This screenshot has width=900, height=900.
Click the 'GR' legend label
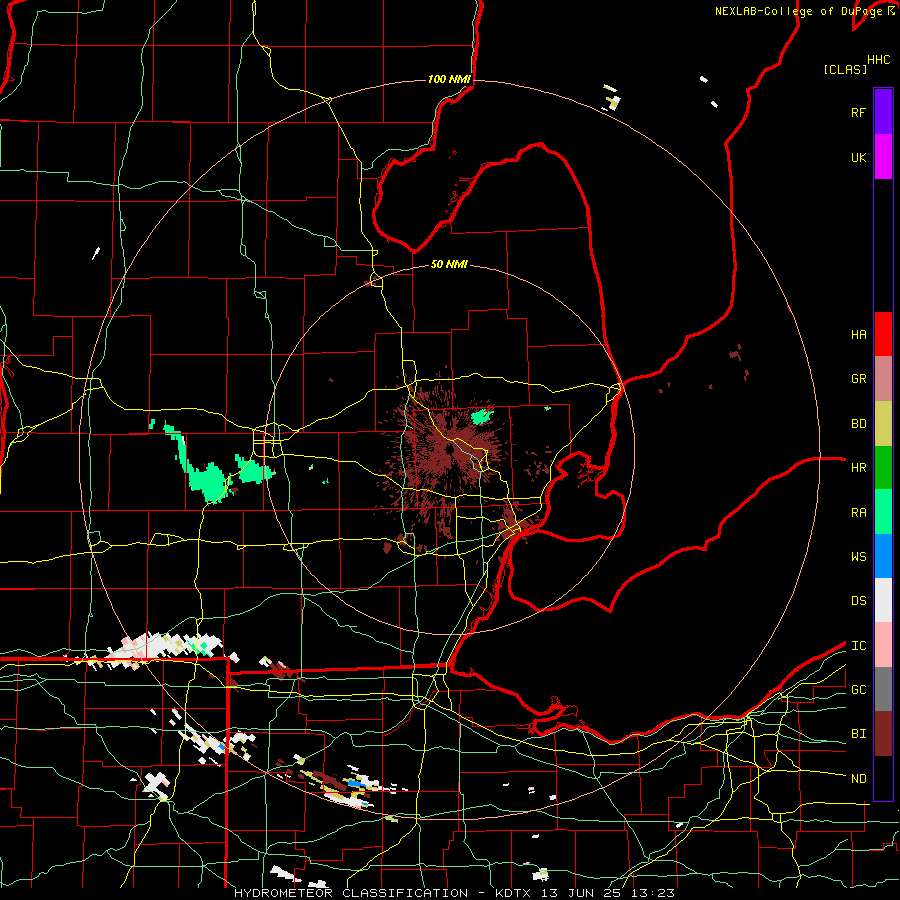[858, 379]
